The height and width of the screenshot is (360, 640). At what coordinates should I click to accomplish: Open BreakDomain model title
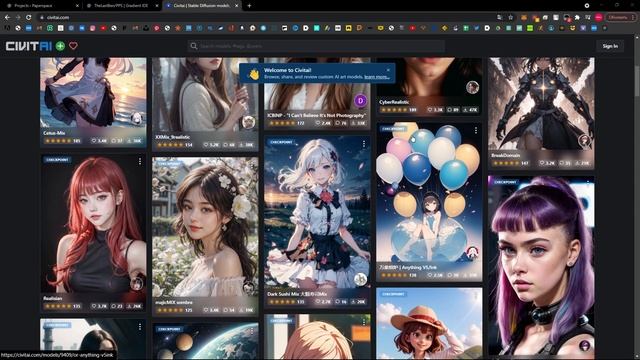point(505,156)
